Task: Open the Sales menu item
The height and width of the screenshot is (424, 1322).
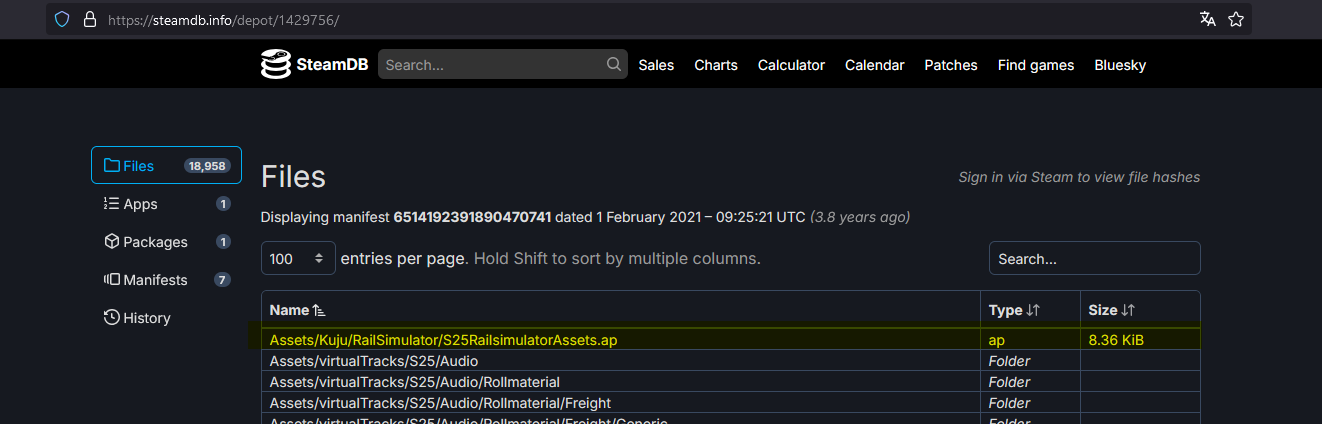Action: click(x=656, y=65)
